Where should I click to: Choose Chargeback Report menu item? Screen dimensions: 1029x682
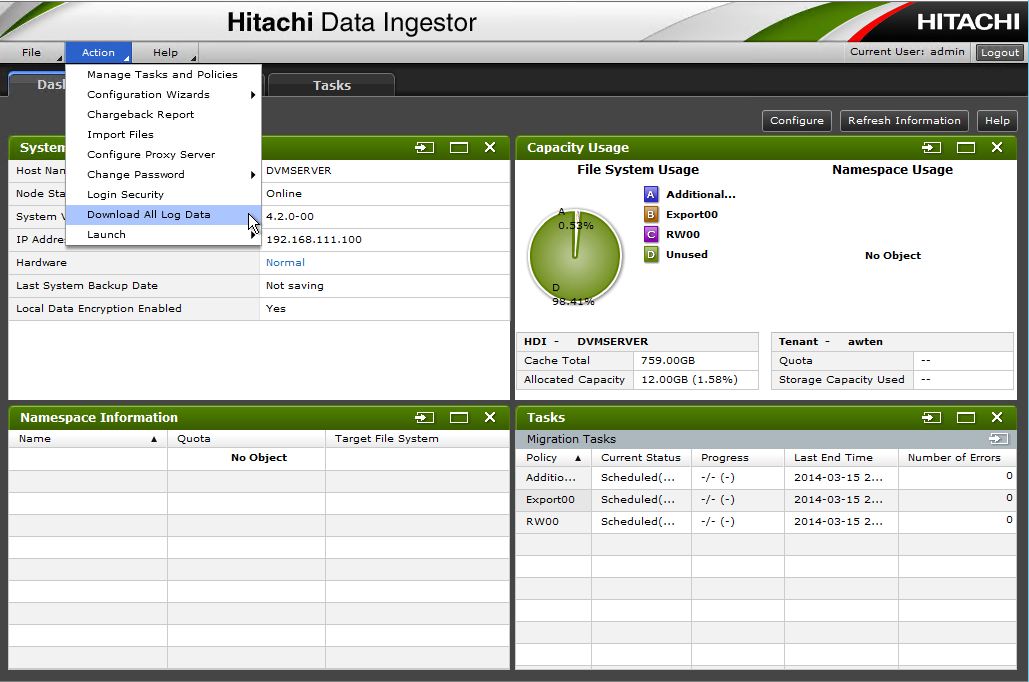pos(163,115)
